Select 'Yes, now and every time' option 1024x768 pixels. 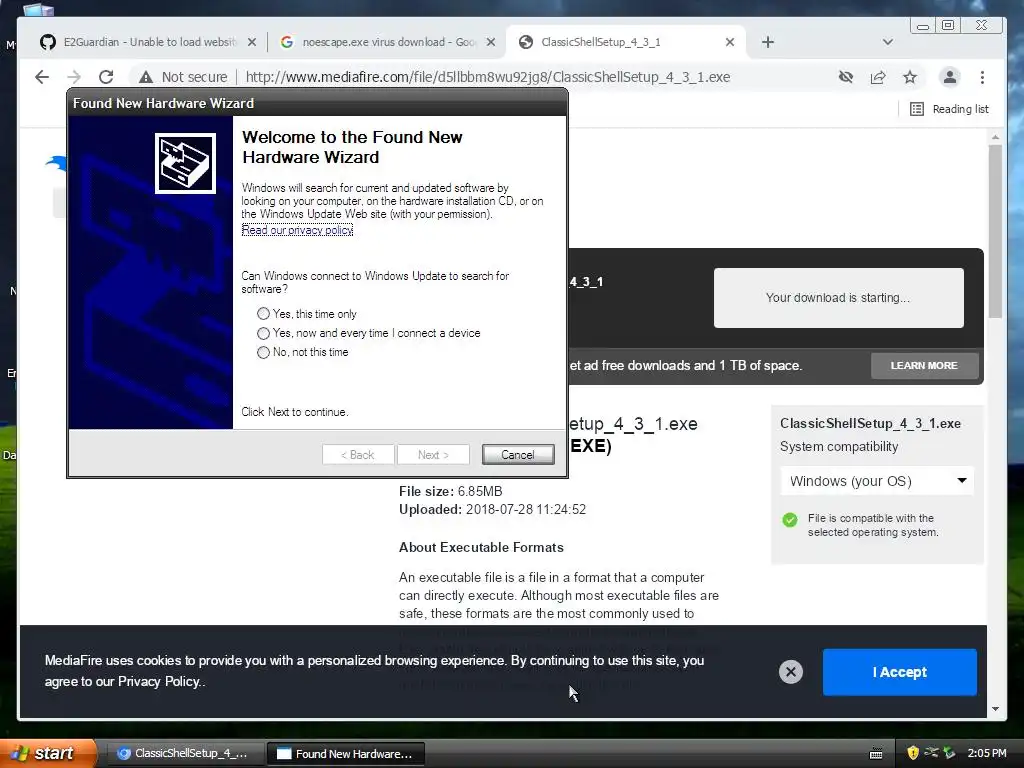tap(263, 333)
